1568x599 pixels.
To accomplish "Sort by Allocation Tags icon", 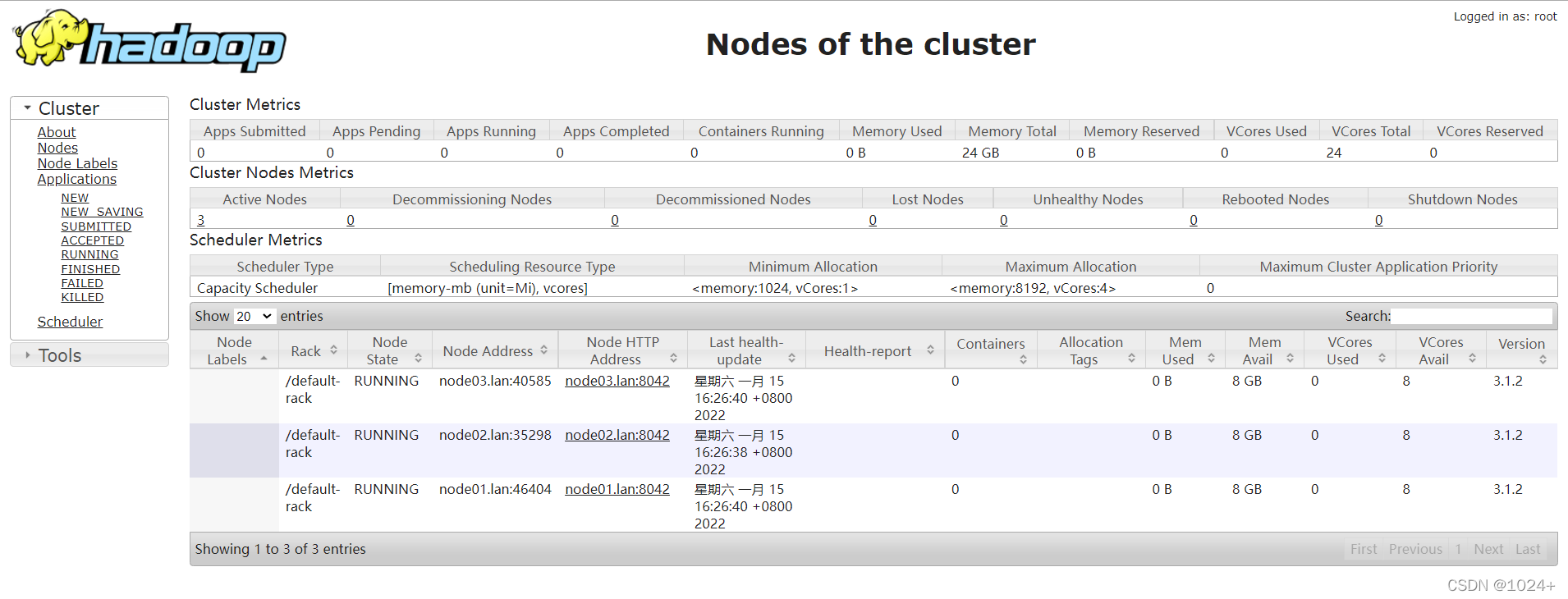I will pyautogui.click(x=1131, y=359).
